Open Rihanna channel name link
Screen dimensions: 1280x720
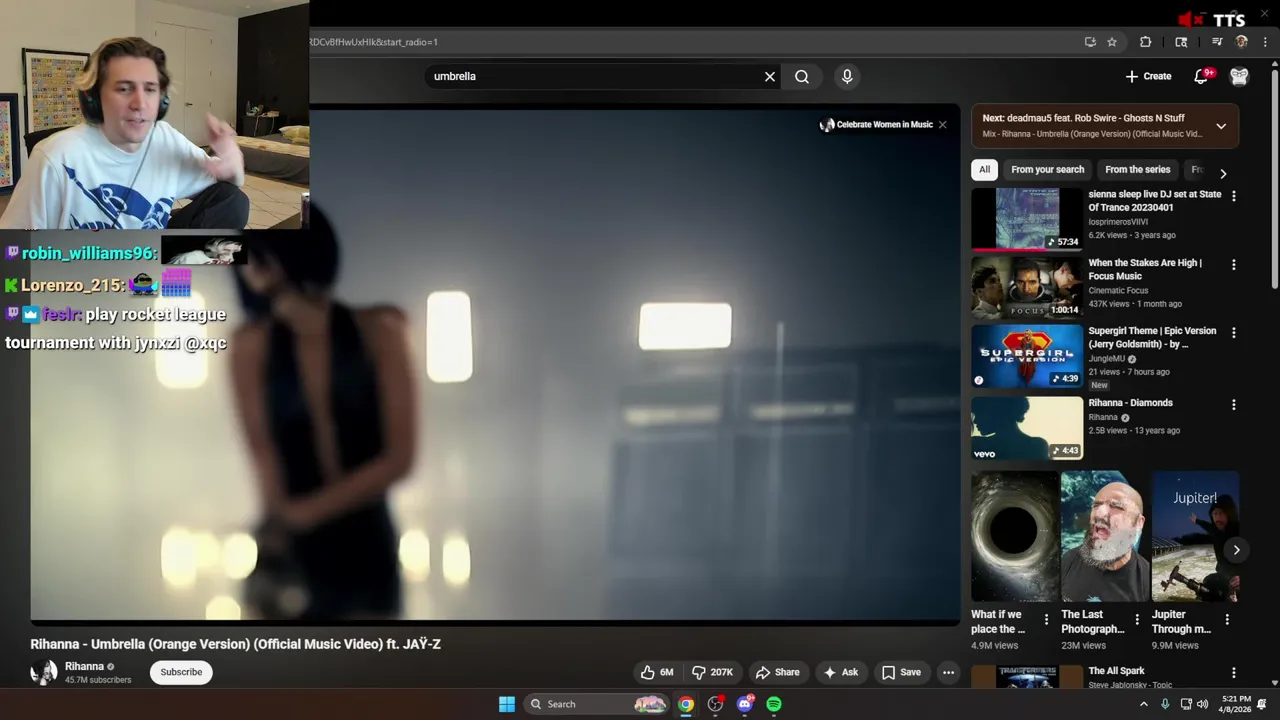tap(84, 666)
